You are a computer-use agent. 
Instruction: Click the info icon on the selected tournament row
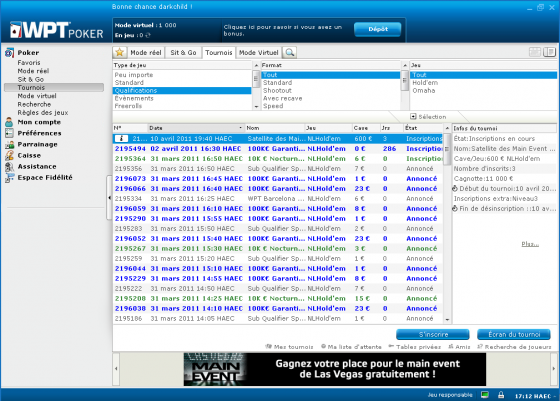tap(121, 139)
